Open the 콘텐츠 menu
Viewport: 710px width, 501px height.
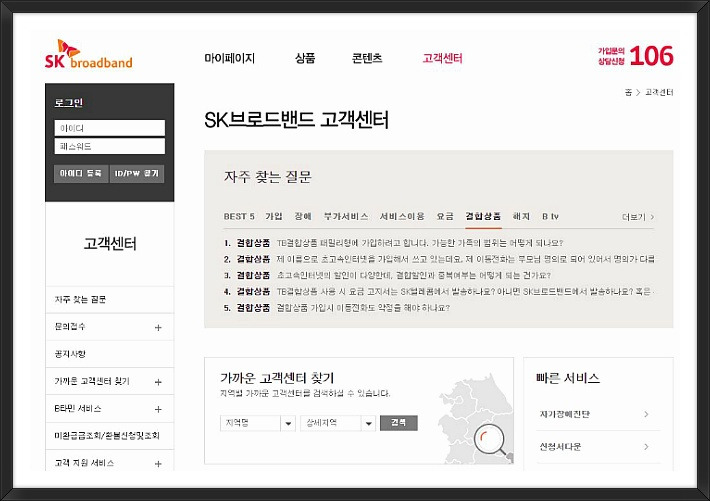pyautogui.click(x=367, y=58)
